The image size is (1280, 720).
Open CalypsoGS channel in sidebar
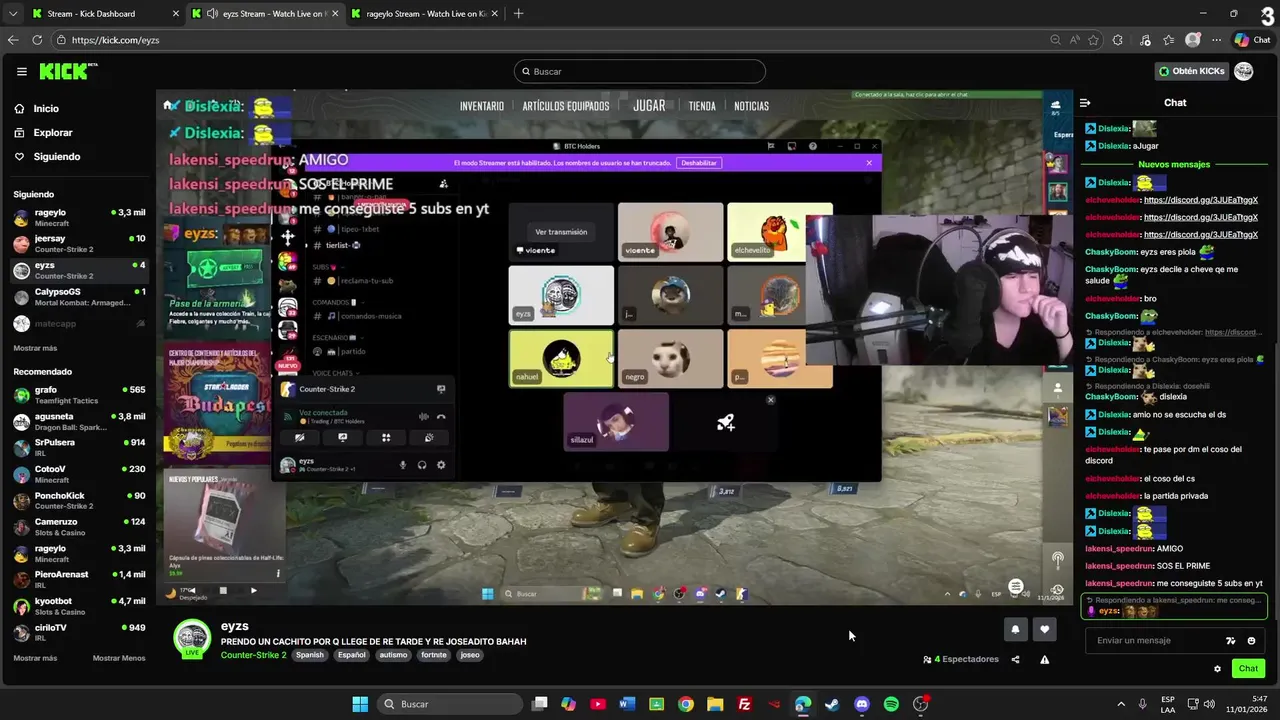[78, 297]
